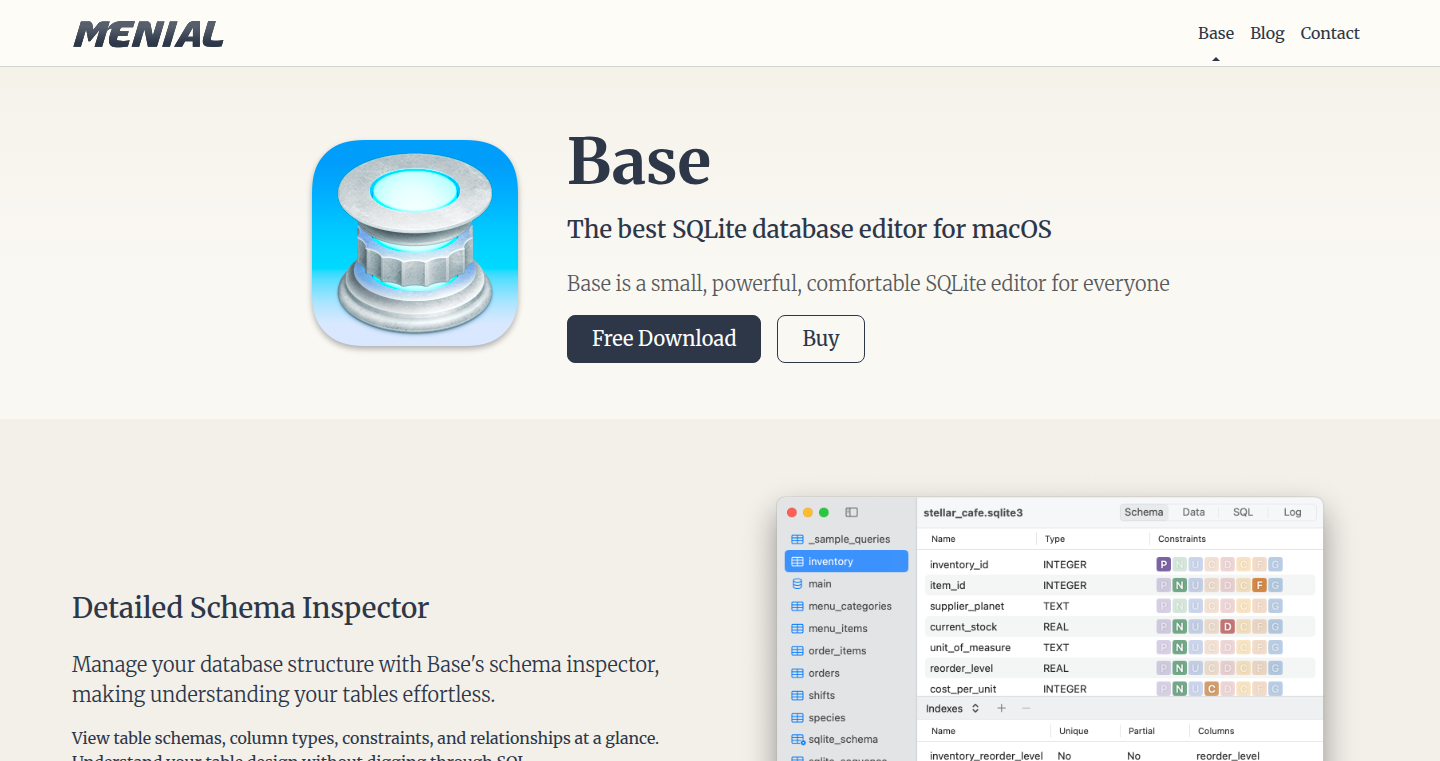Viewport: 1440px width, 761px height.
Task: Click the current_stock column name cell
Action: coord(964,627)
